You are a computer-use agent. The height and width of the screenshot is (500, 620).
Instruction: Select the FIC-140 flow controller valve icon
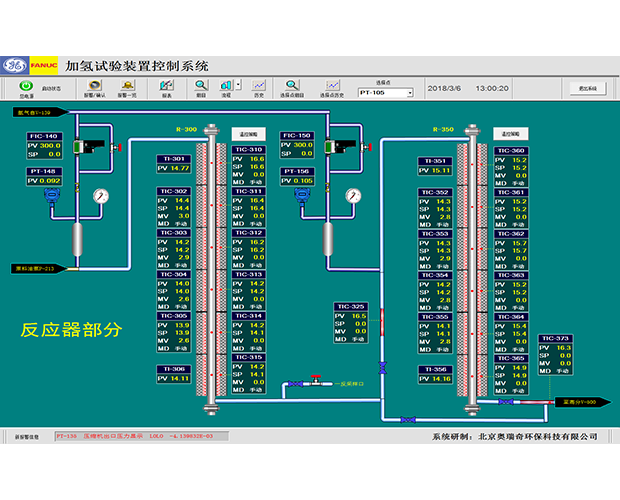[89, 146]
